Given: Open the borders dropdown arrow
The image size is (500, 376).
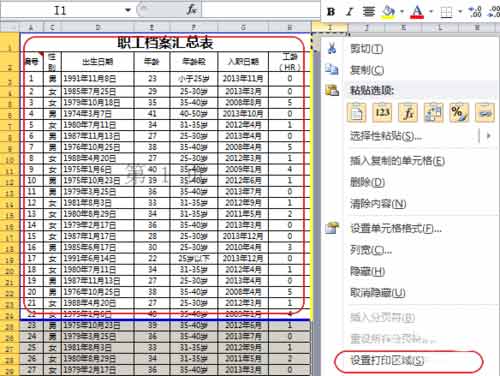Looking at the screenshot, I should [x=460, y=12].
